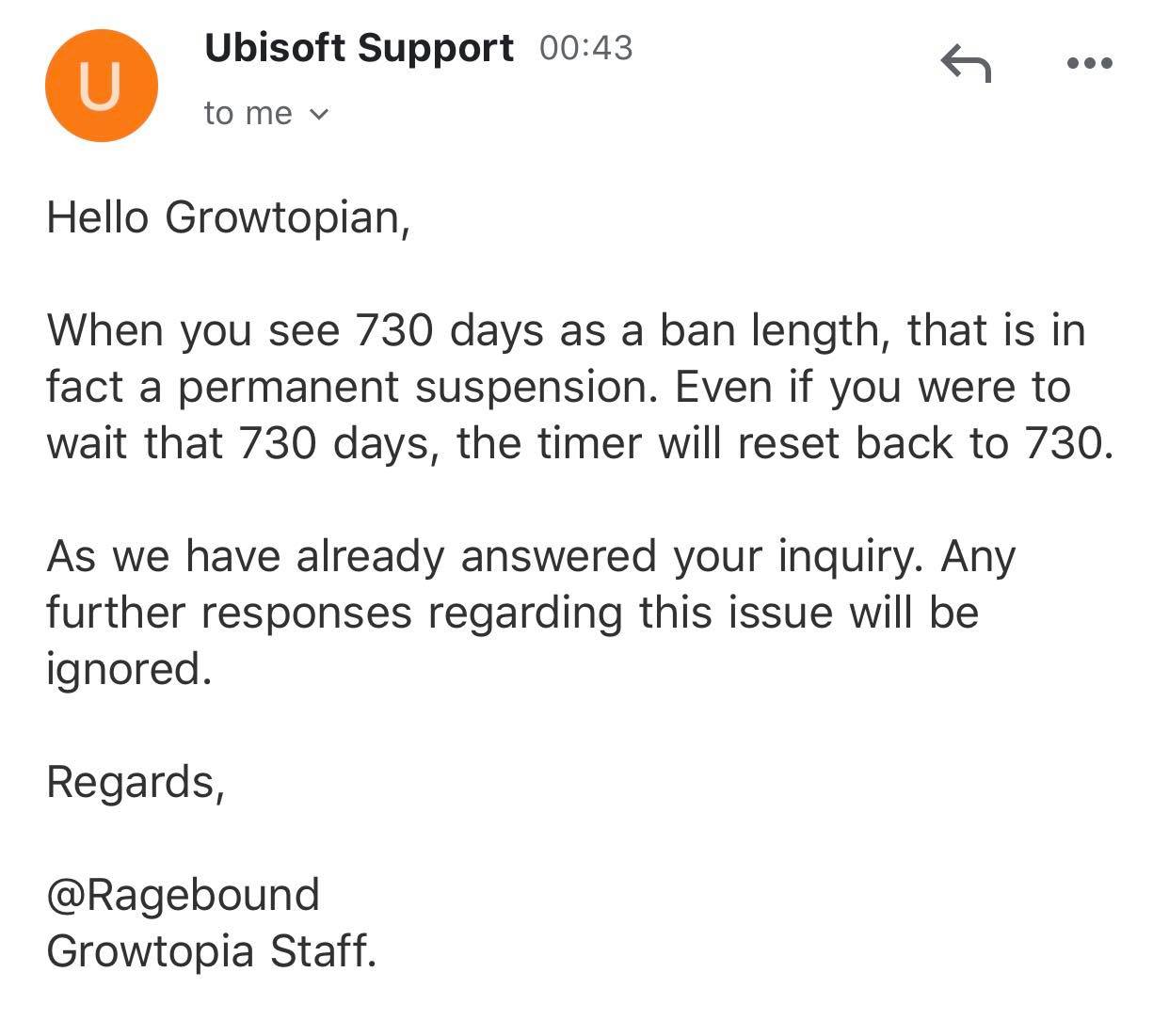1169x1036 pixels.
Task: Open the Ubisoft Support sender name
Action: (x=360, y=47)
